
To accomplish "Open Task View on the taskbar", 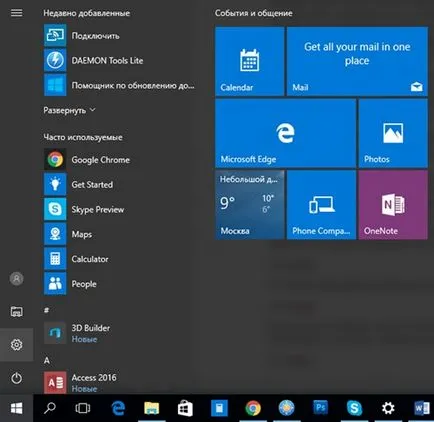I will coord(83,408).
